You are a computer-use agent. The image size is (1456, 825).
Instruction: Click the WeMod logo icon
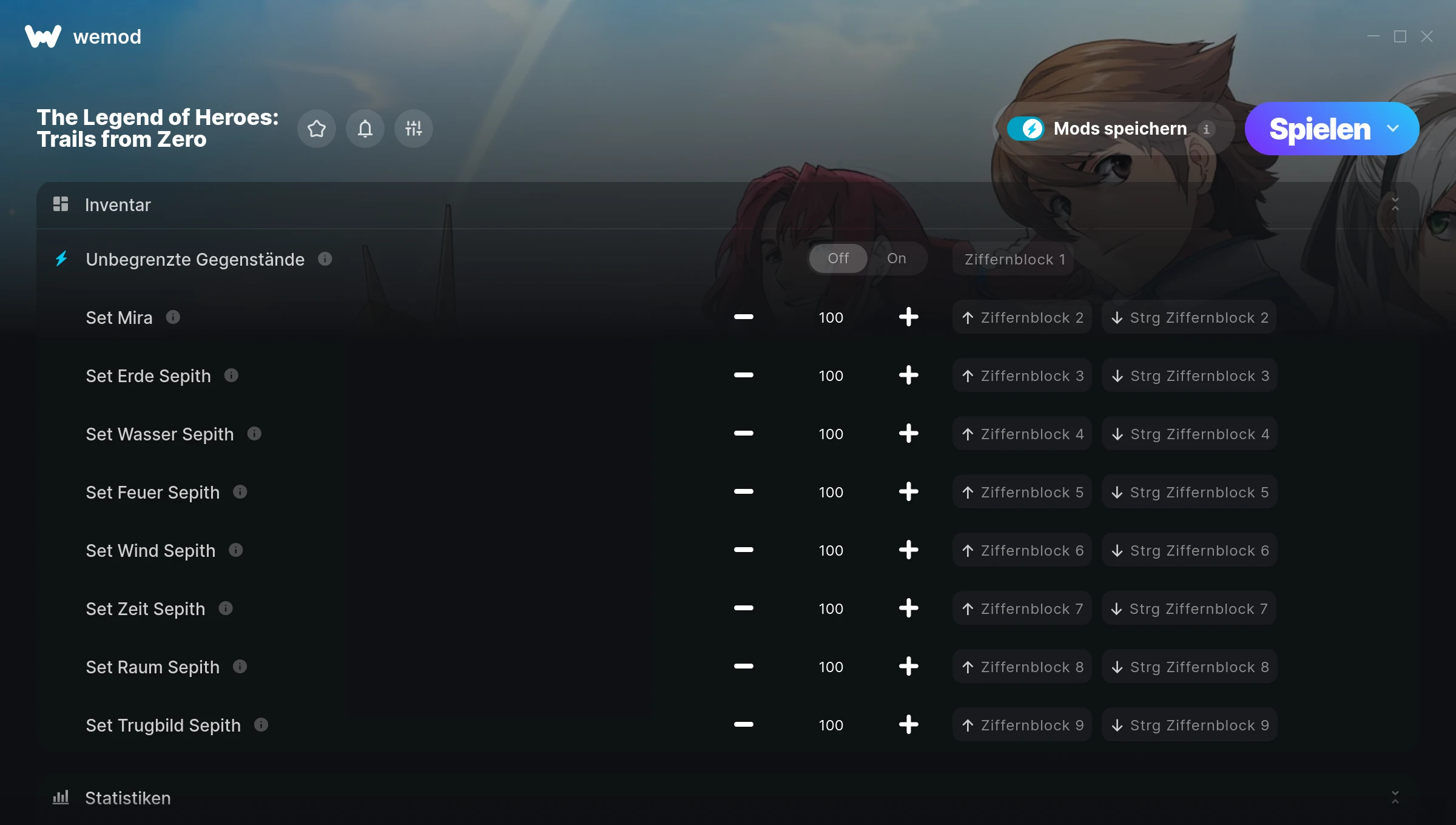[43, 36]
